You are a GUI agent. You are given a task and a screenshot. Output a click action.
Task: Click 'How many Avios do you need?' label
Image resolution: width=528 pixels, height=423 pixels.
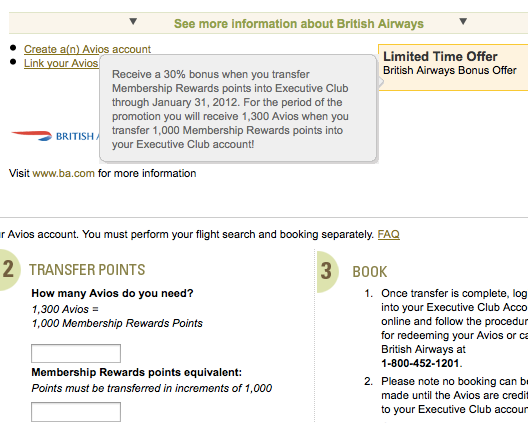pyautogui.click(x=112, y=293)
